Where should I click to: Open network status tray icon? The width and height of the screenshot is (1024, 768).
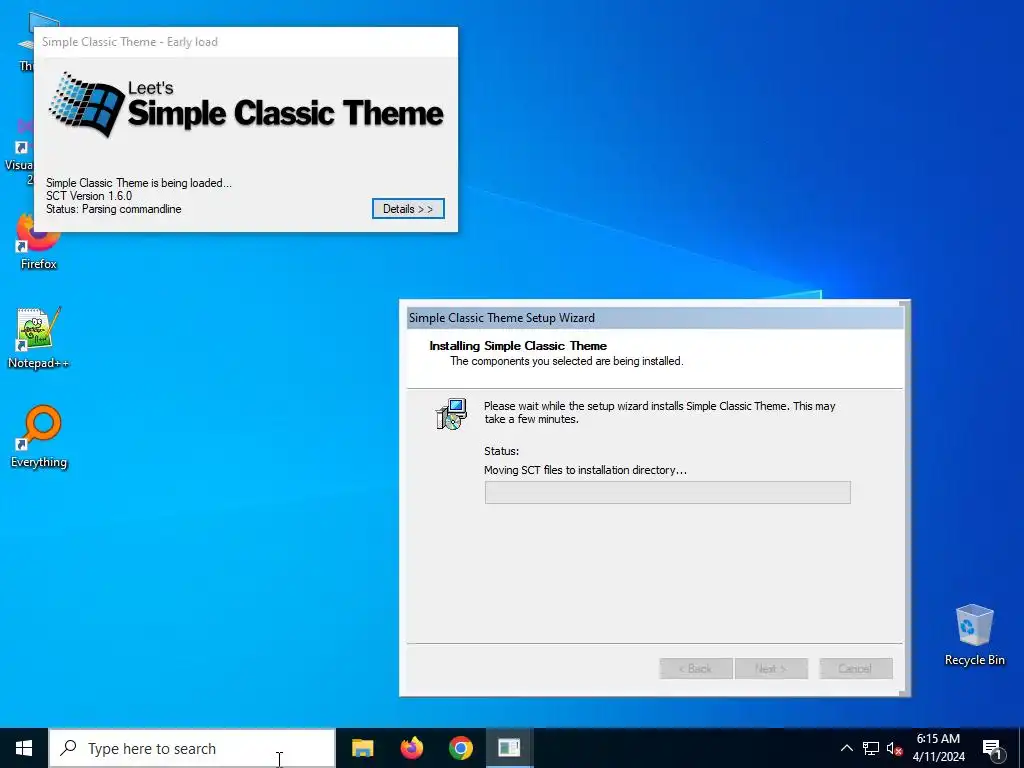871,748
